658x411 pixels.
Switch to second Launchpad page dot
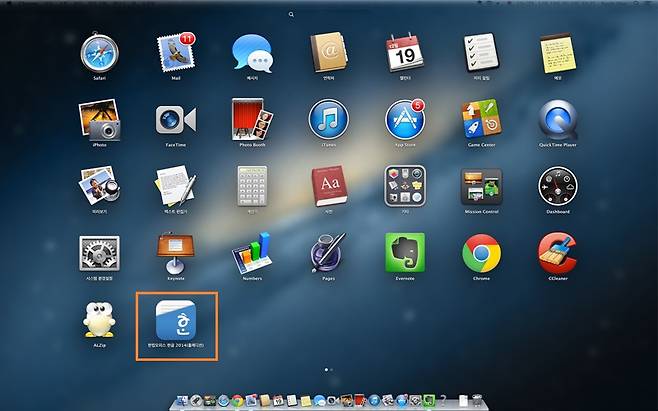click(332, 370)
